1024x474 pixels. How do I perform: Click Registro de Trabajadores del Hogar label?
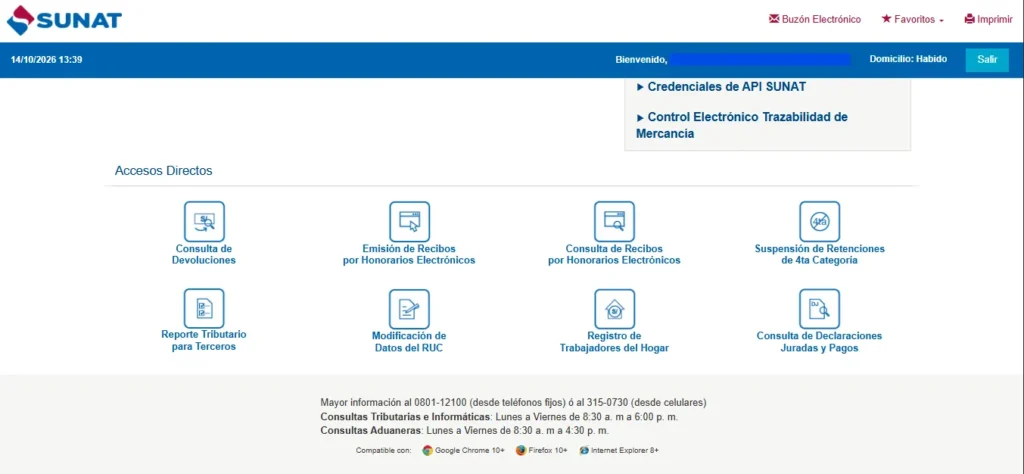coord(615,342)
